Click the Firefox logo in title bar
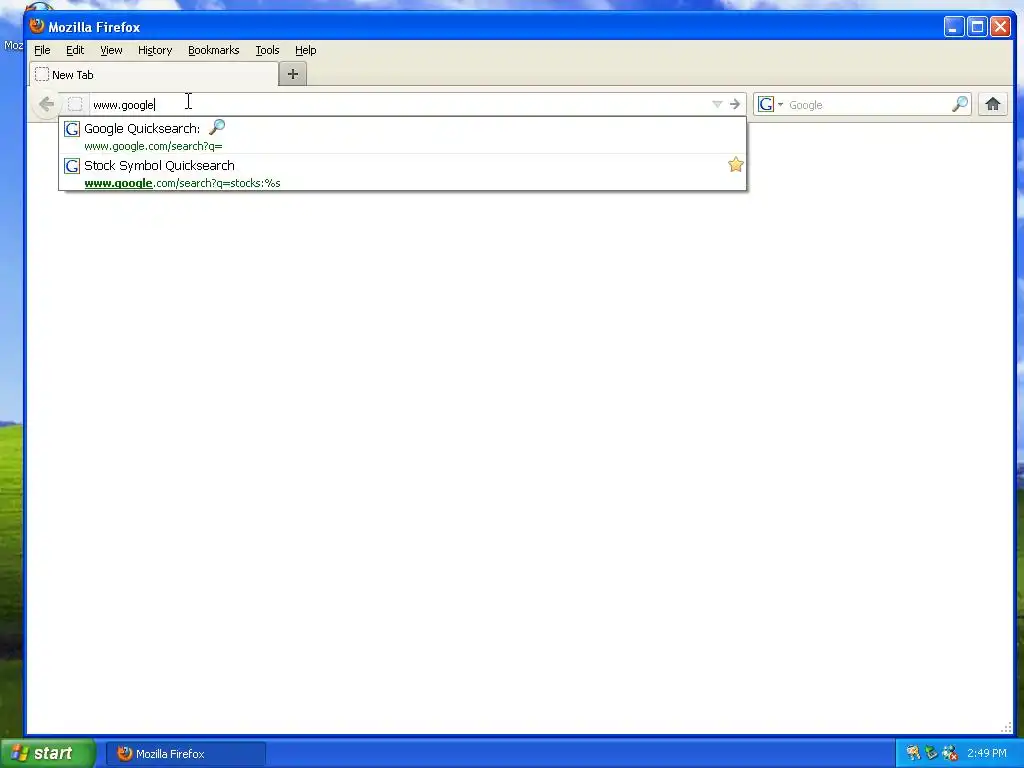This screenshot has width=1024, height=768. click(37, 26)
